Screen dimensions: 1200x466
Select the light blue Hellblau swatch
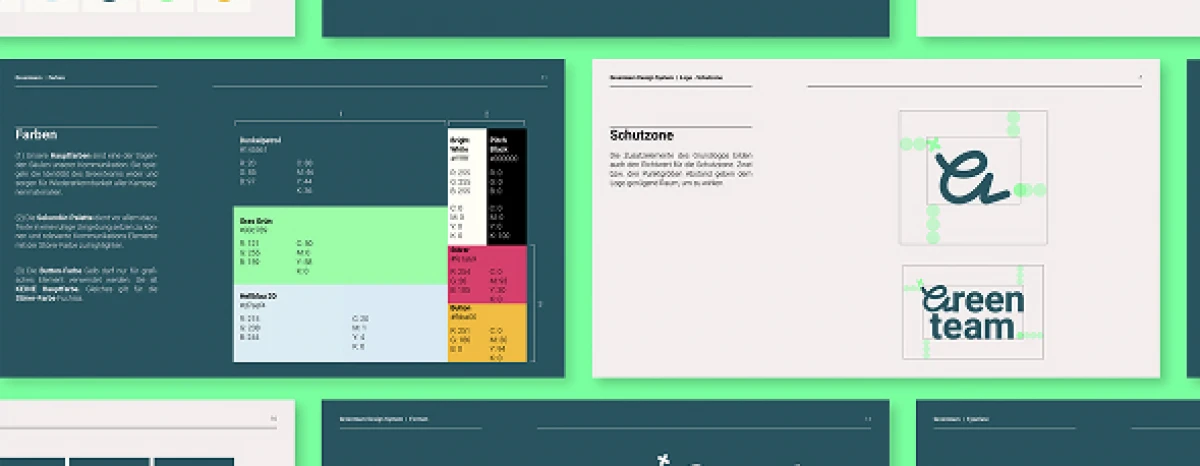coord(339,323)
